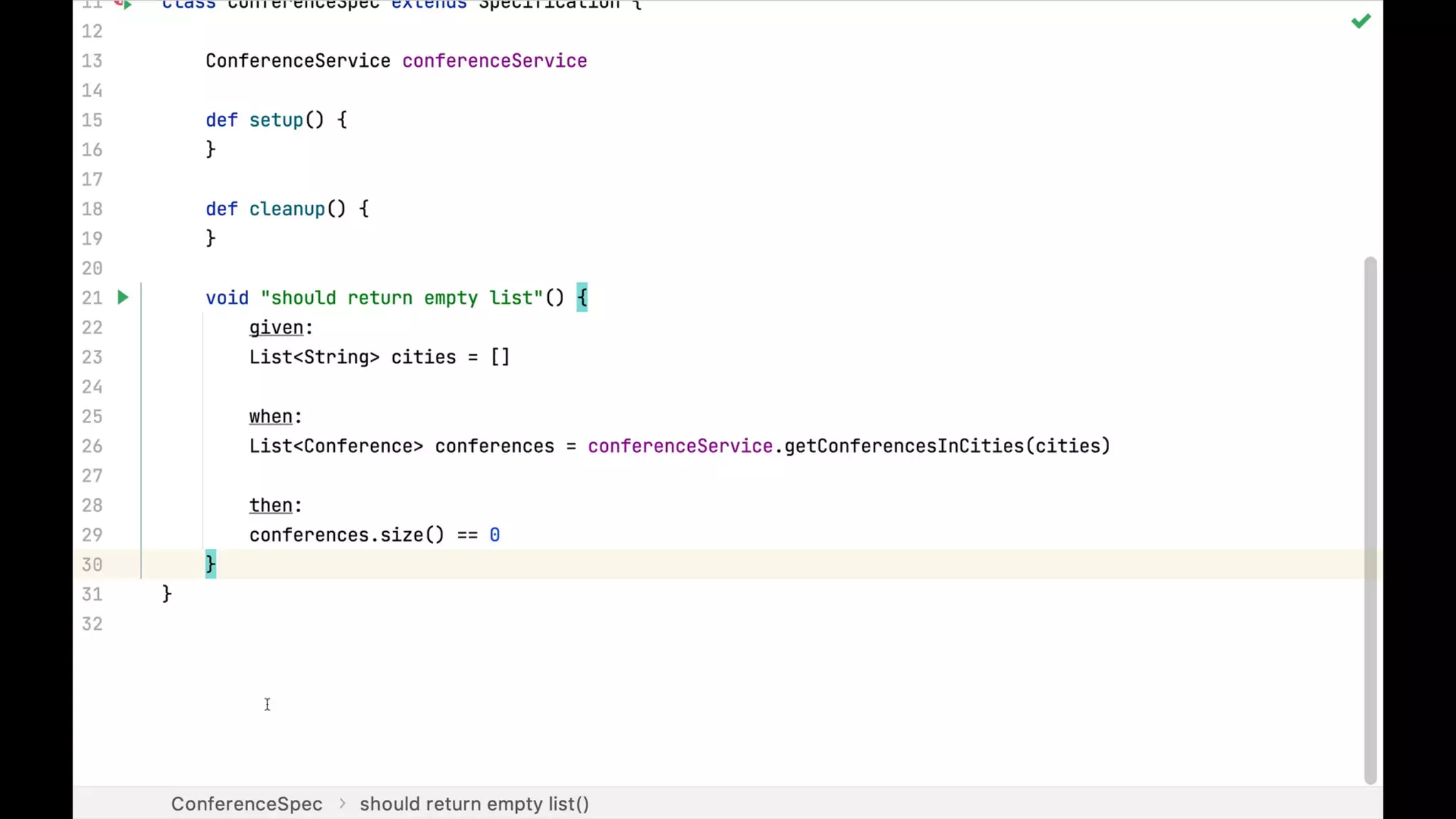This screenshot has width=1456, height=819.
Task: Click the highlighted opening brace on line 21
Action: point(582,297)
